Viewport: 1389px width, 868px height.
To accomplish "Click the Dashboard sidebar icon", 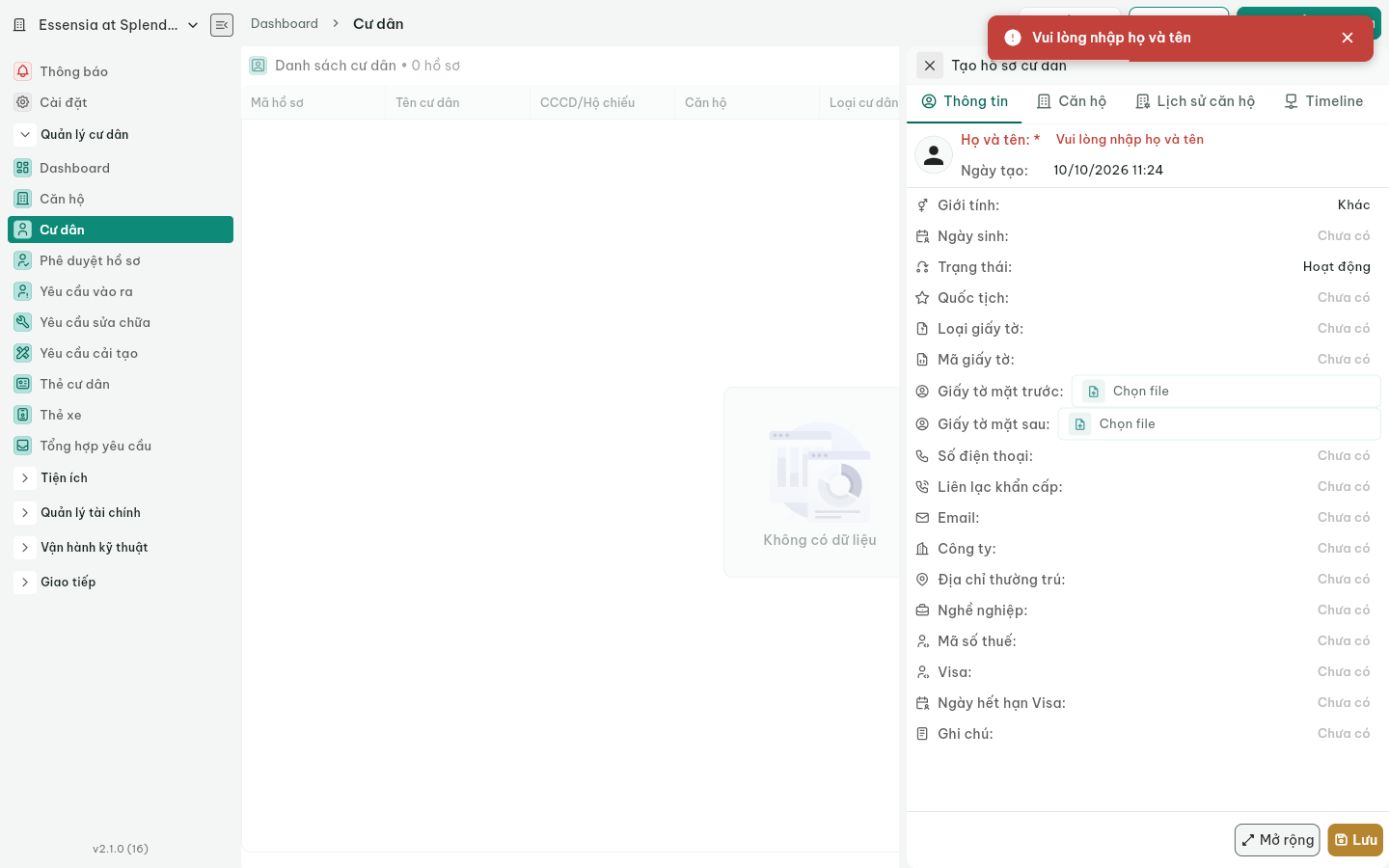I will point(23,168).
